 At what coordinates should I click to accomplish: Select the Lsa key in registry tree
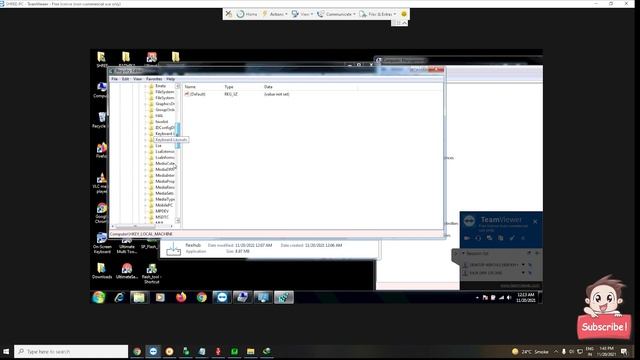pyautogui.click(x=155, y=146)
